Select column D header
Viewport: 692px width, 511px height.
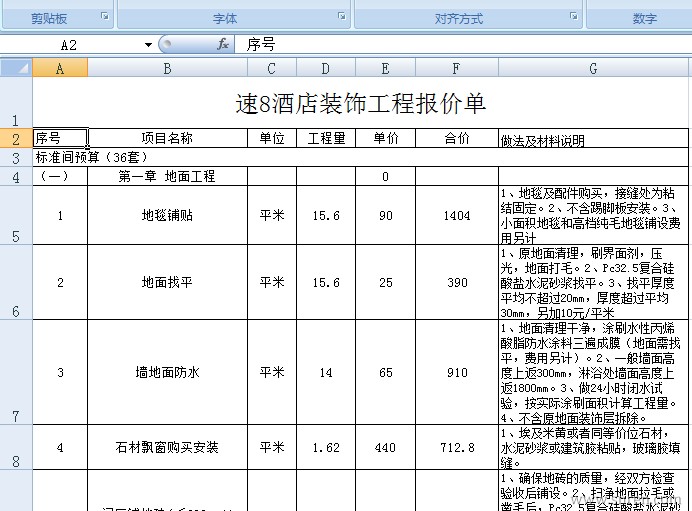click(326, 68)
